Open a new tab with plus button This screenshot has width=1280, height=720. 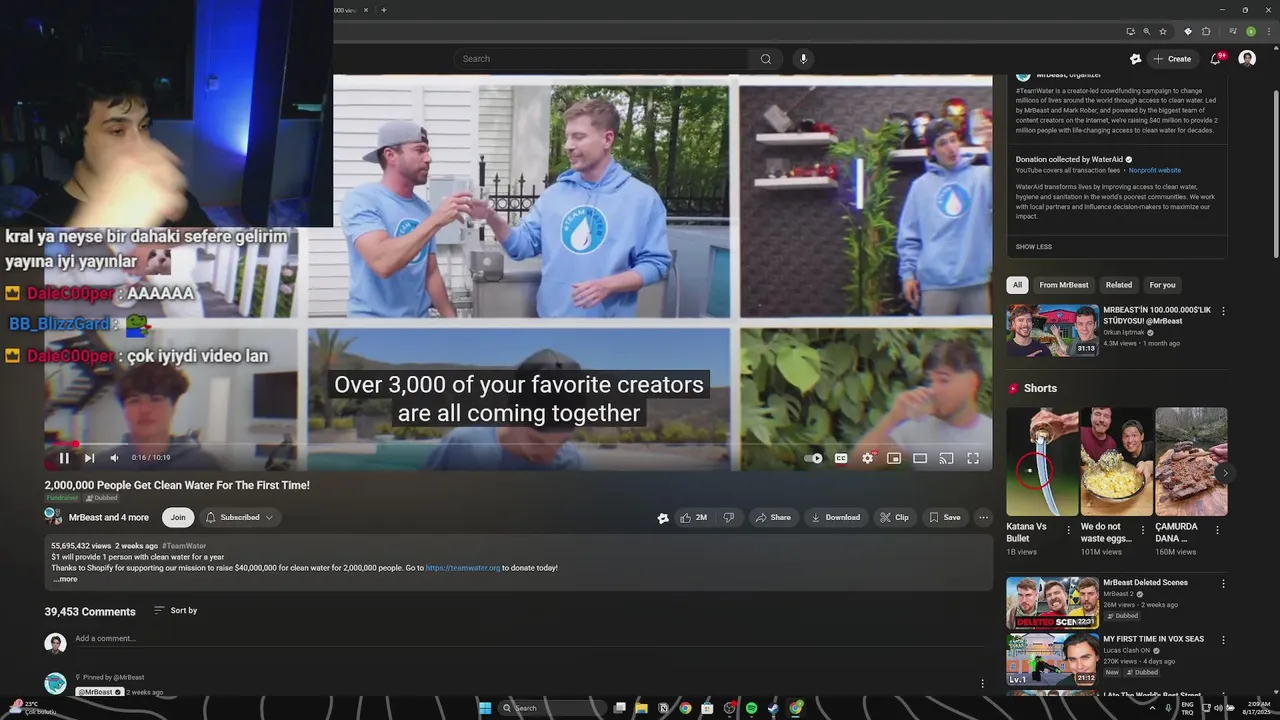[x=384, y=10]
